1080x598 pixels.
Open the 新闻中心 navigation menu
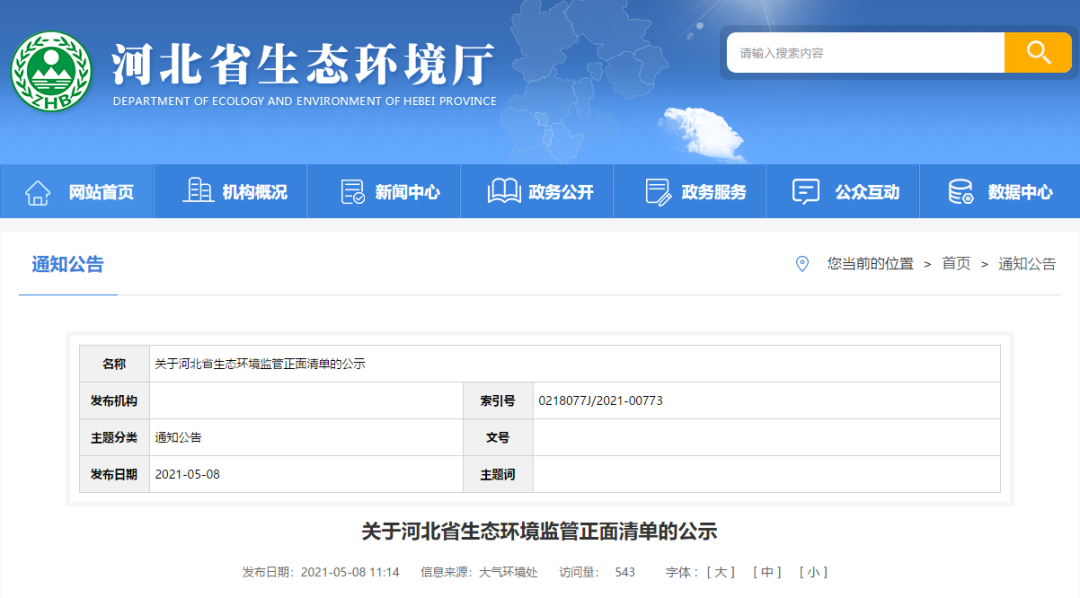point(407,192)
